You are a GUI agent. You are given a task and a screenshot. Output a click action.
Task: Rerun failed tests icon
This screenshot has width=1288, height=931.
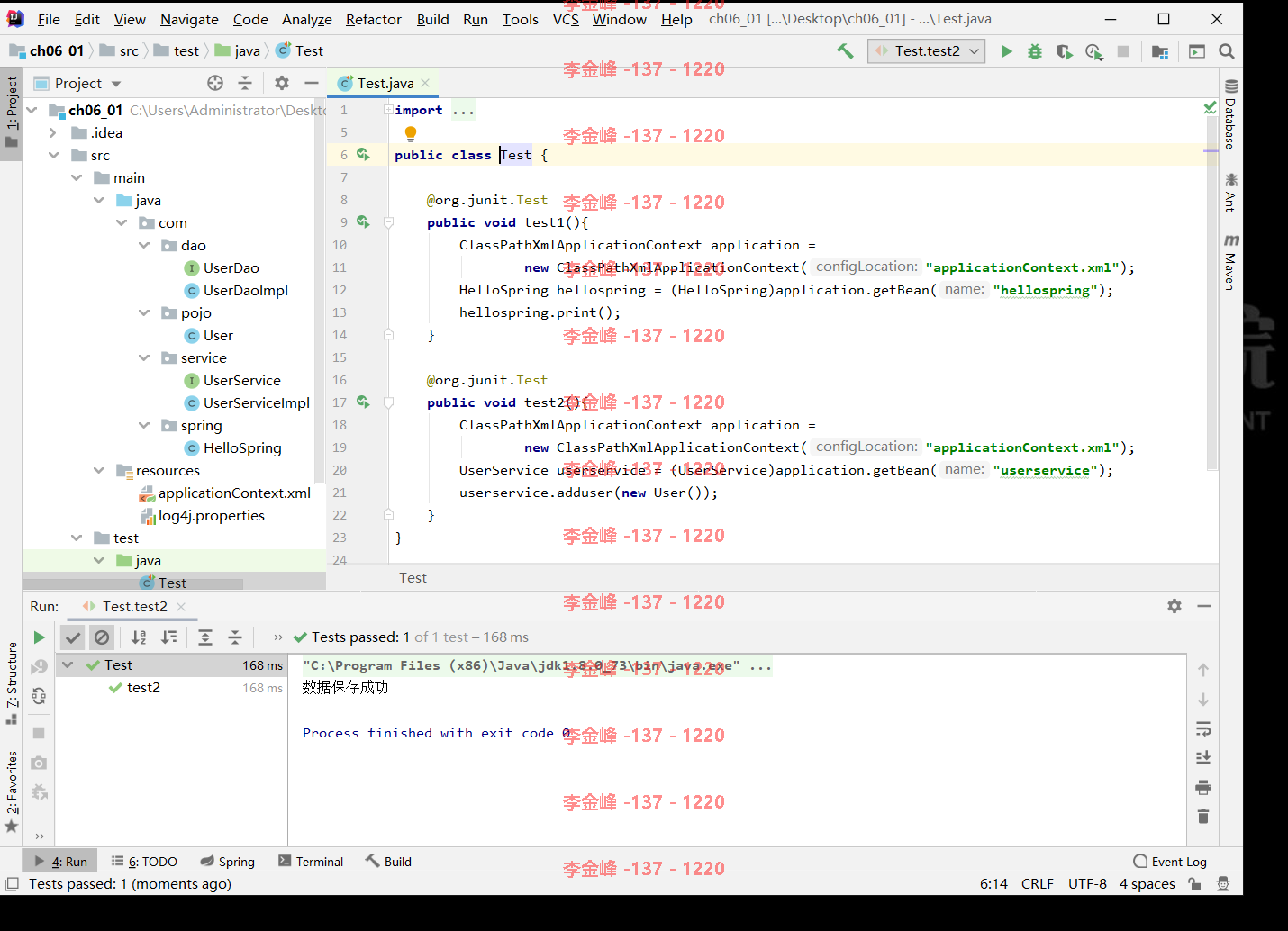[x=39, y=666]
